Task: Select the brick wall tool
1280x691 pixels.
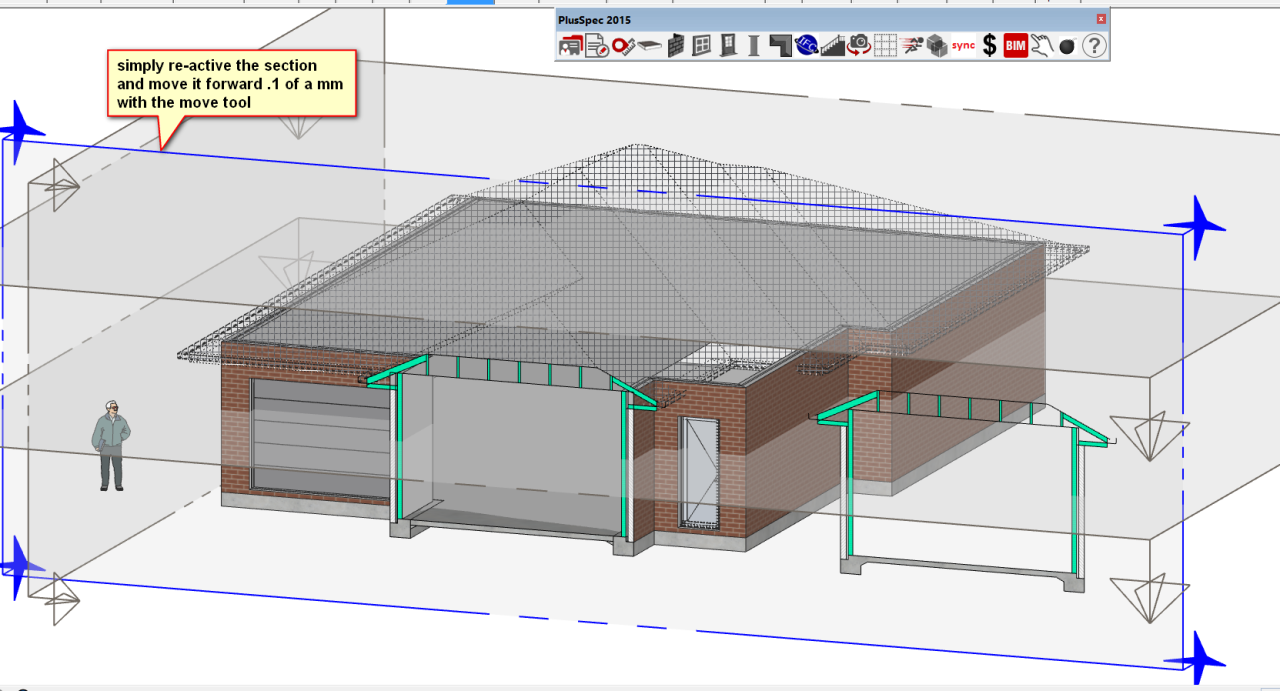Action: coord(676,45)
